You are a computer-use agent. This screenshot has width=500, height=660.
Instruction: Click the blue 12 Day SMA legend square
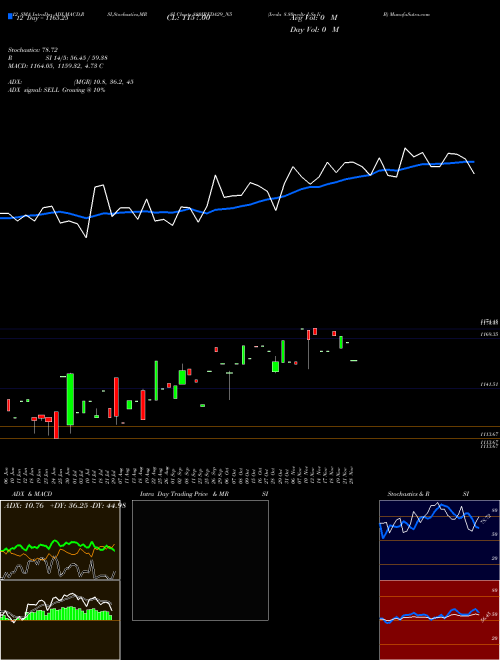[10, 16]
